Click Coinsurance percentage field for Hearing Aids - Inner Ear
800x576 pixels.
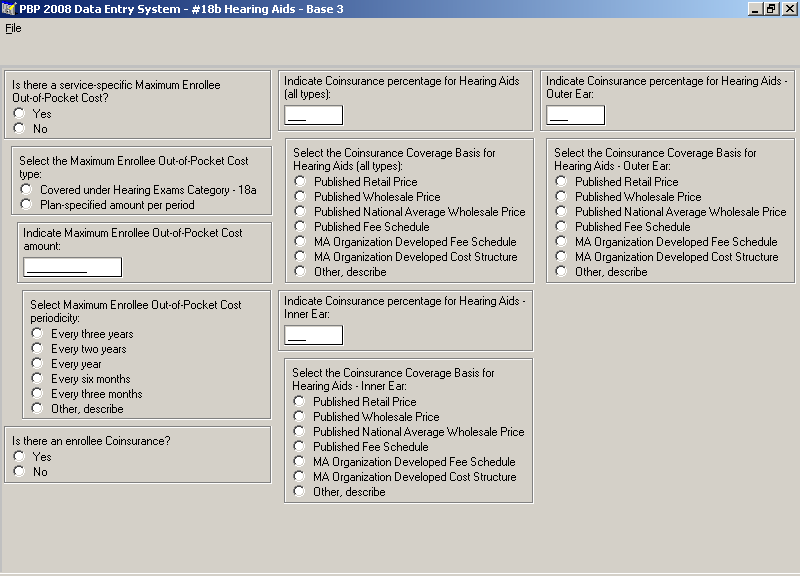click(x=313, y=335)
